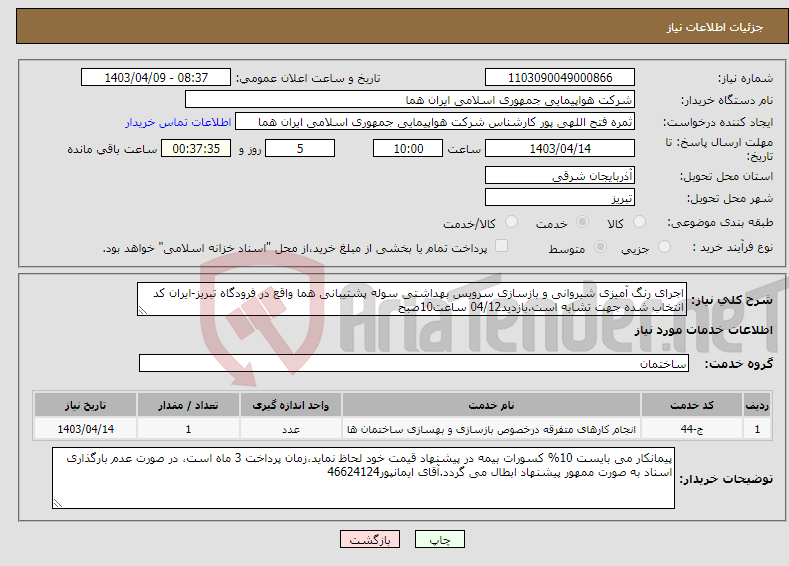Viewport: 789px width, 566px height.
Task: Click the تعداد / مقدار column header
Action: coord(188,405)
